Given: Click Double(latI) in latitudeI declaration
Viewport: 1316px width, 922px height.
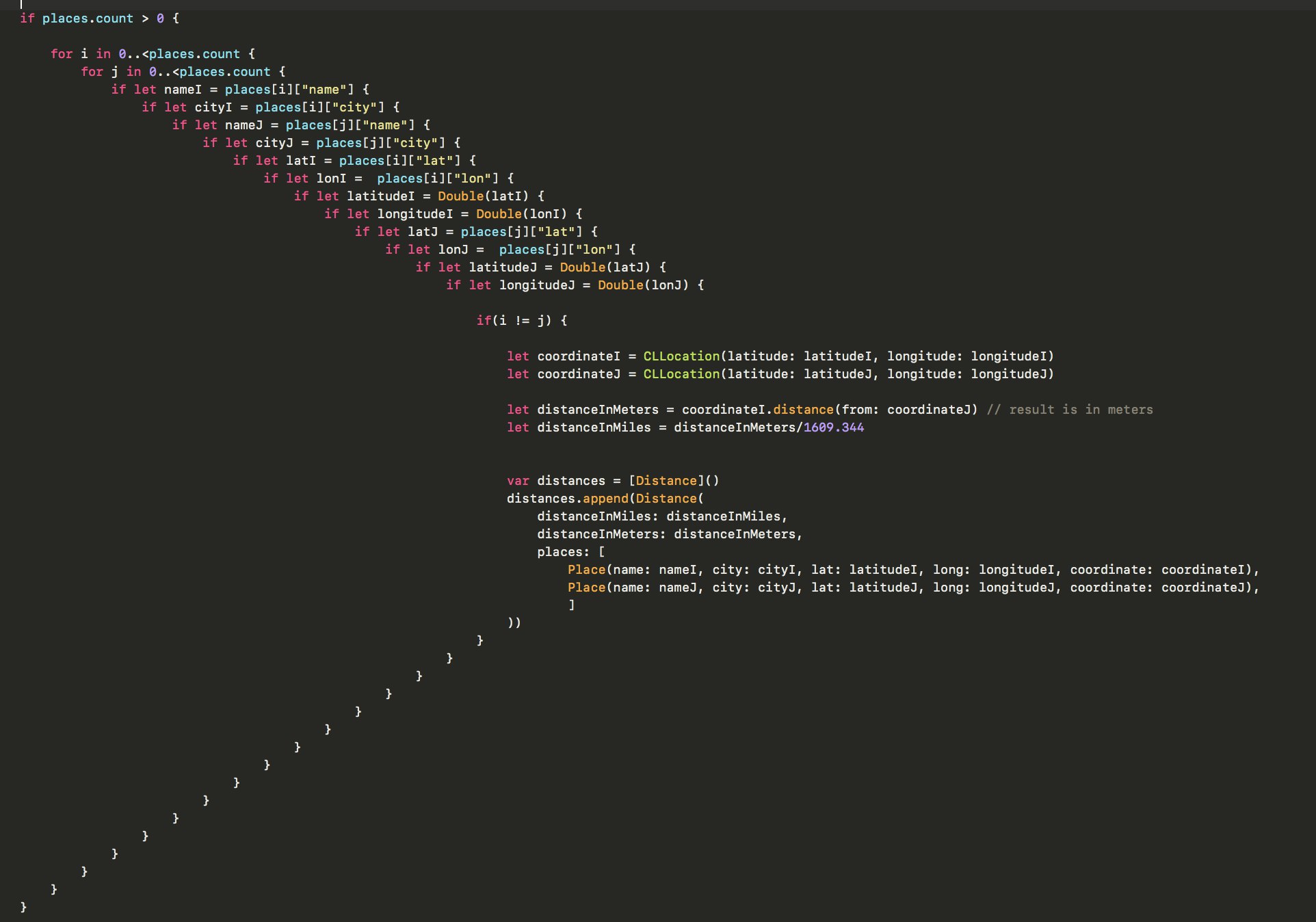Looking at the screenshot, I should click(x=483, y=196).
